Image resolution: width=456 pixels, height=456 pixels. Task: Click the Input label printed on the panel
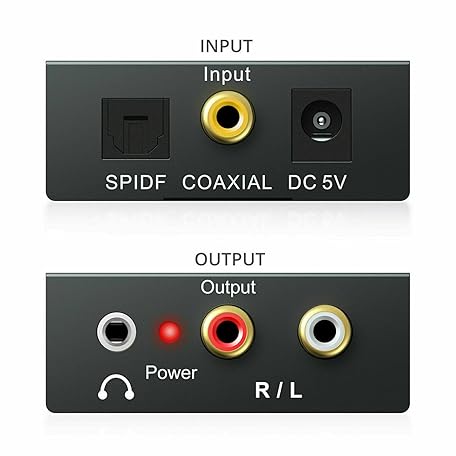tap(227, 74)
